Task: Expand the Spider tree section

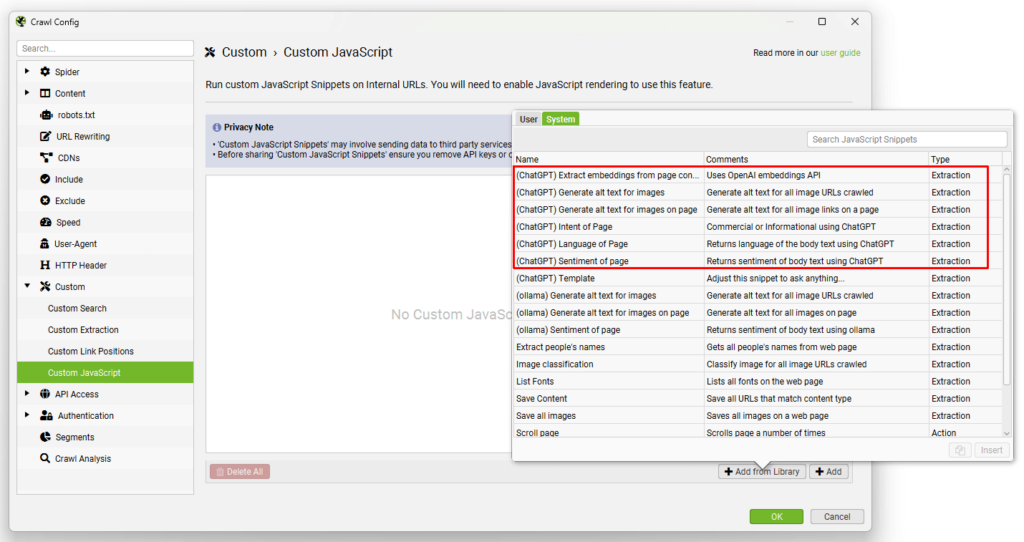Action: coord(28,72)
